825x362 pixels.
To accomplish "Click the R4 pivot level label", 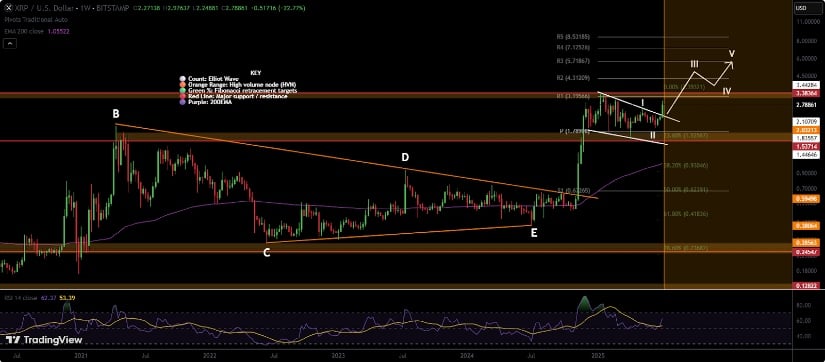I will 573,47.
